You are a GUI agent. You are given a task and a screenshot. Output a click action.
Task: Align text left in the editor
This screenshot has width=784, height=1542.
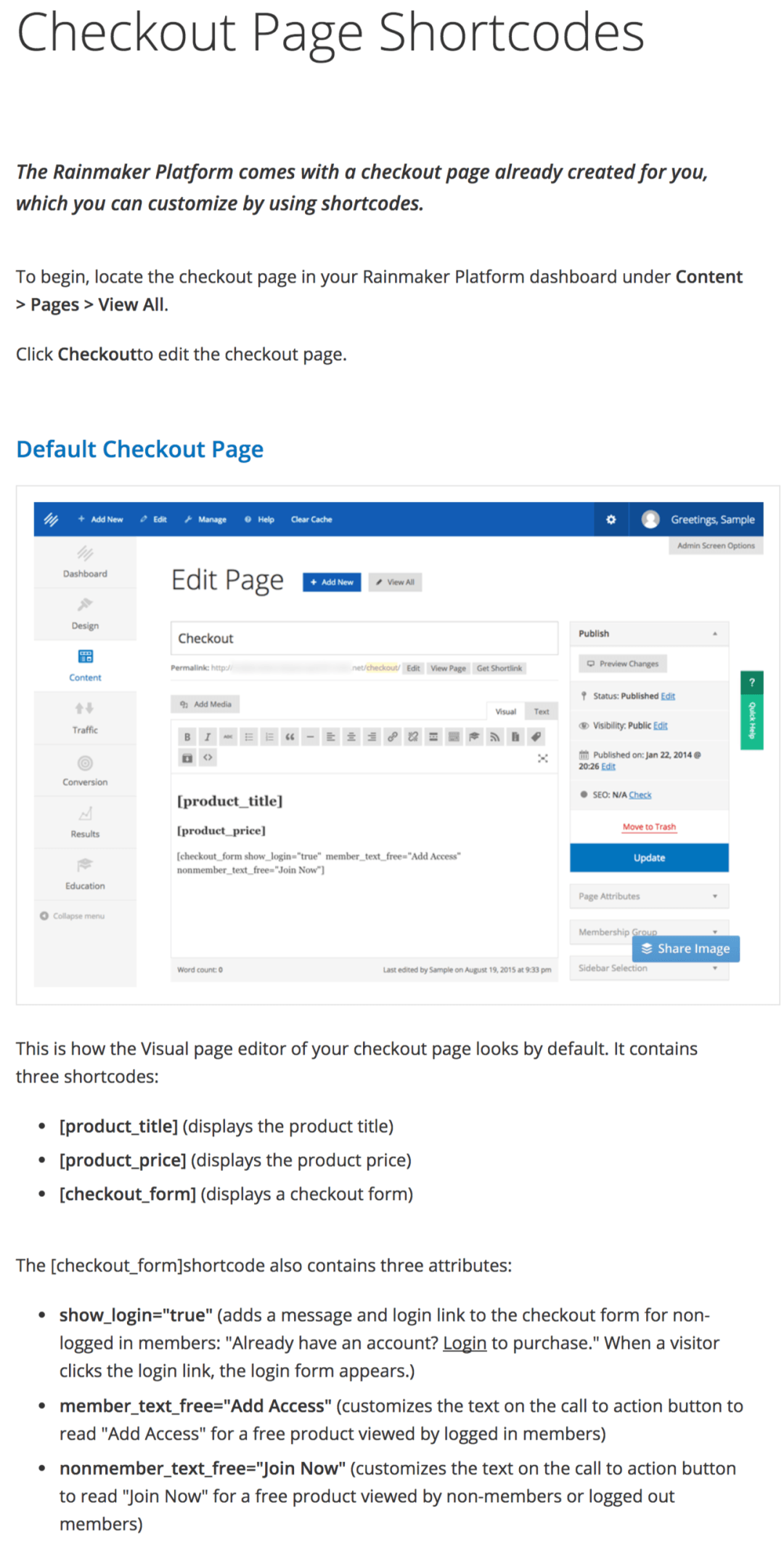pyautogui.click(x=330, y=736)
